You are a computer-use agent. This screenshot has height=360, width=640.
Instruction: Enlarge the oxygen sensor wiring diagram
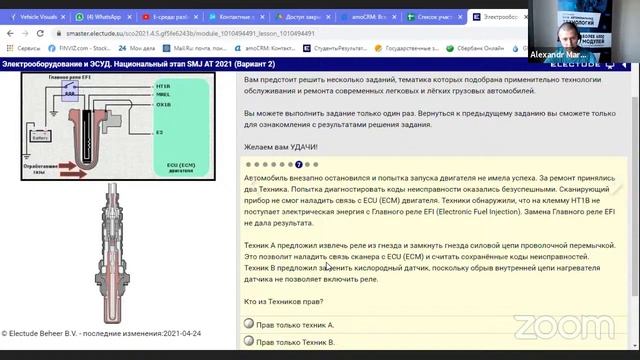[x=118, y=127]
